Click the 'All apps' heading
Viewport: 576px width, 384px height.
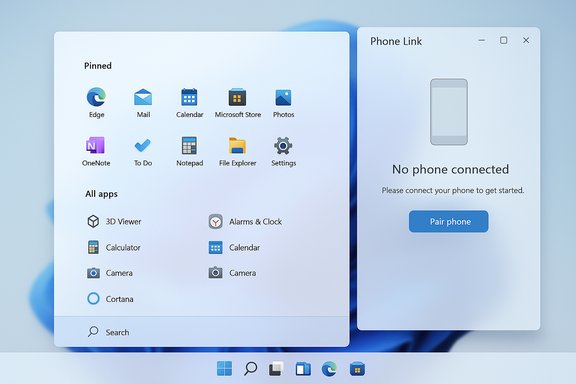point(101,194)
